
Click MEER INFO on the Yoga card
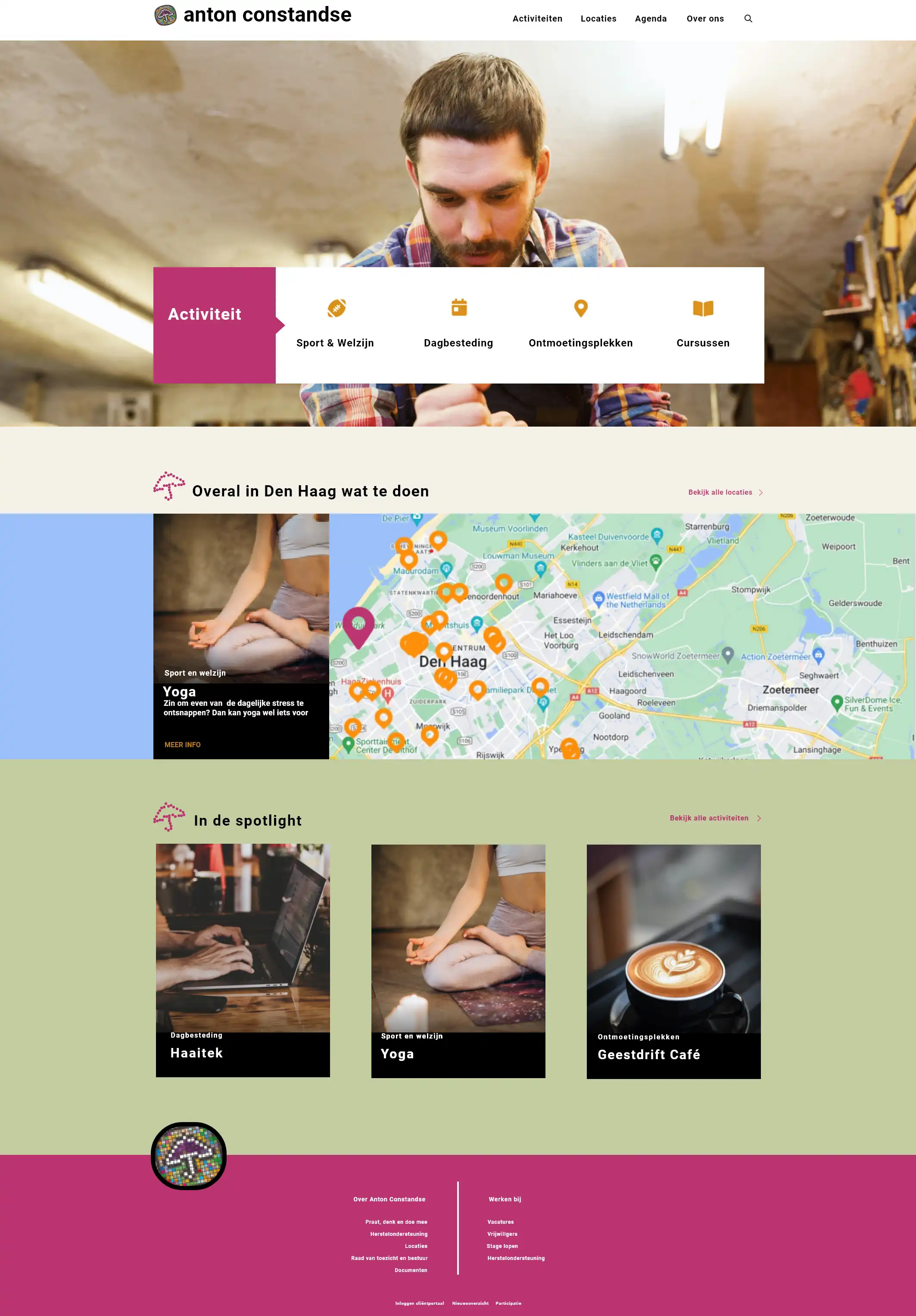pos(182,745)
